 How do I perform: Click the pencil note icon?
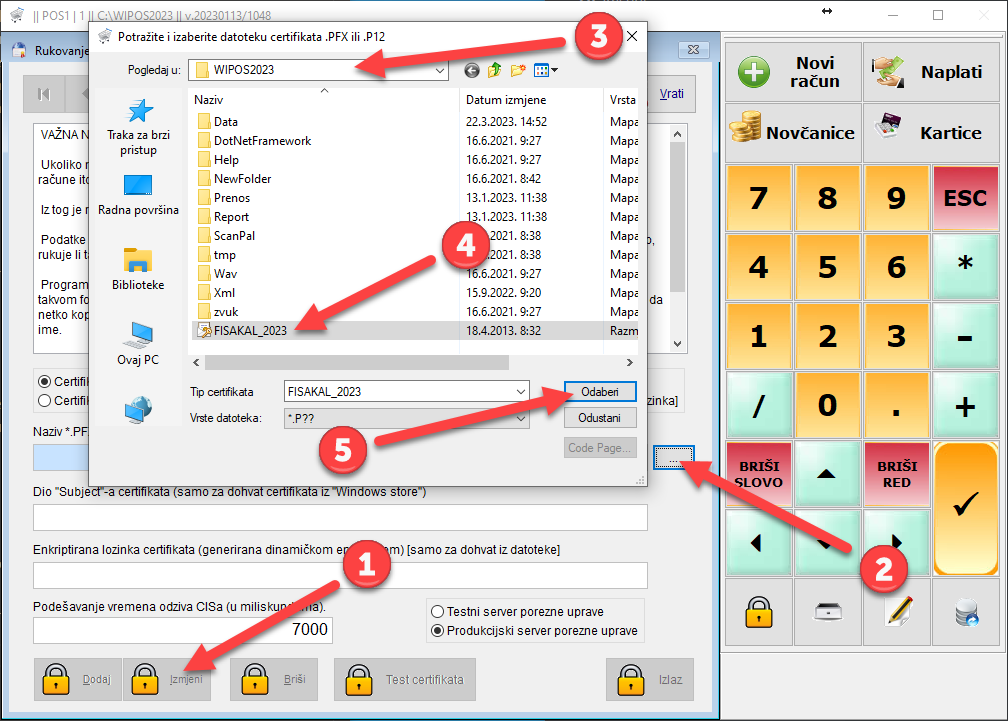pos(897,612)
